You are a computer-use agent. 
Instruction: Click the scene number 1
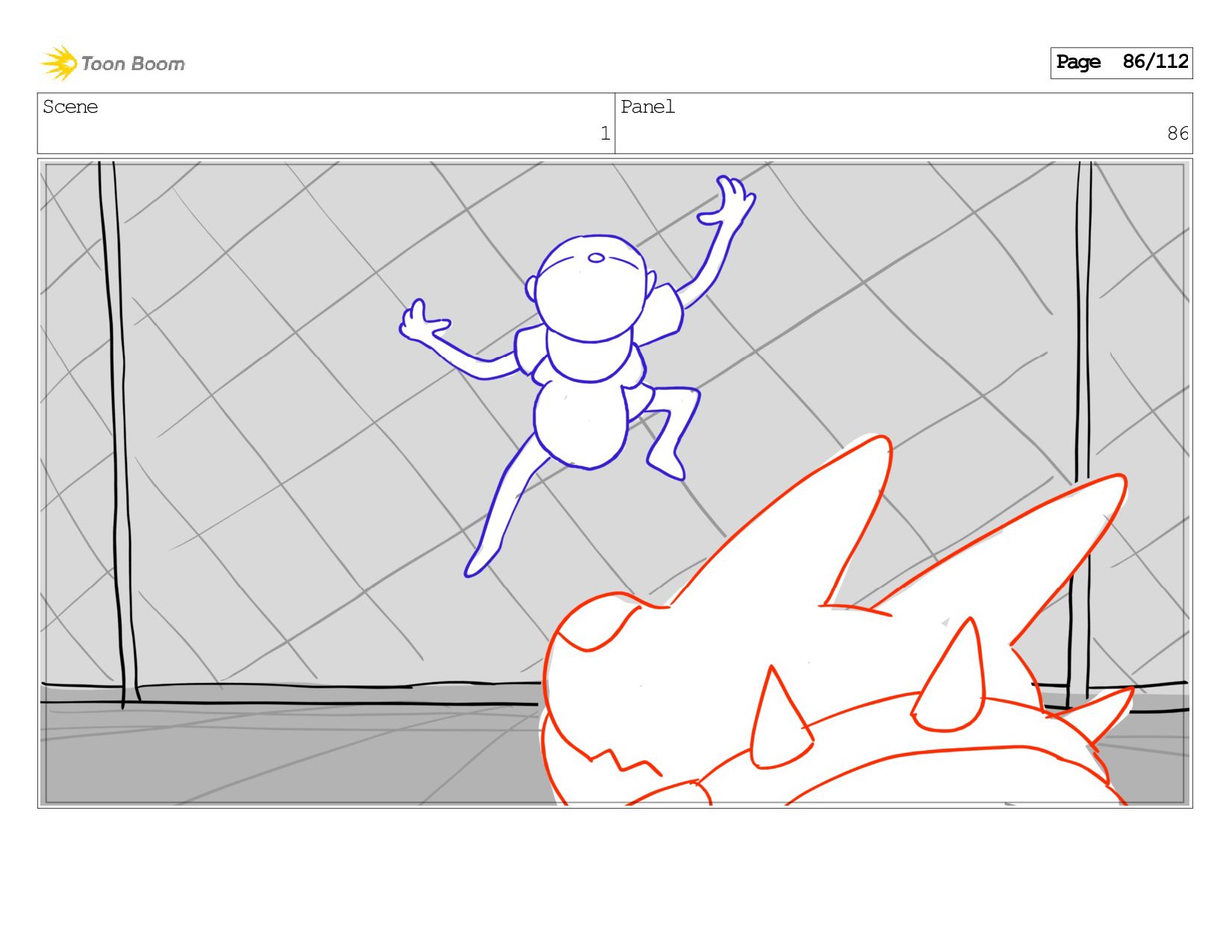605,134
